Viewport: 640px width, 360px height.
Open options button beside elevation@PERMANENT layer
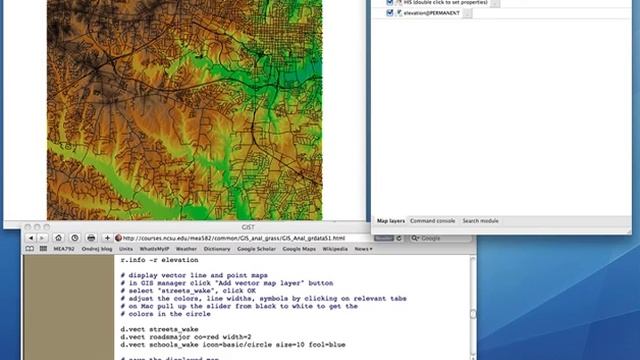(x=467, y=13)
